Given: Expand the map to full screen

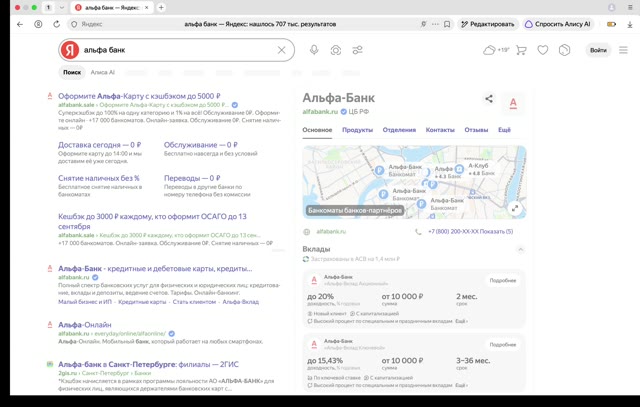Looking at the screenshot, I should coord(515,208).
